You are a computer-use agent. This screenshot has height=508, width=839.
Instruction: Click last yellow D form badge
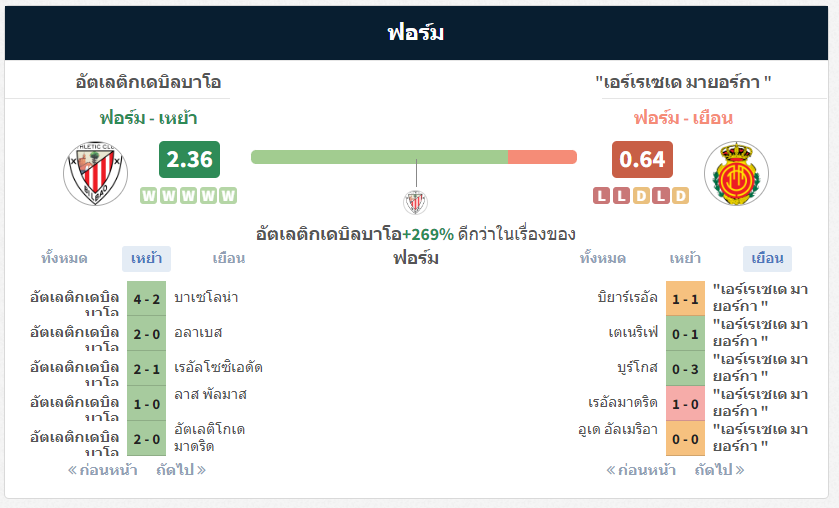680,196
